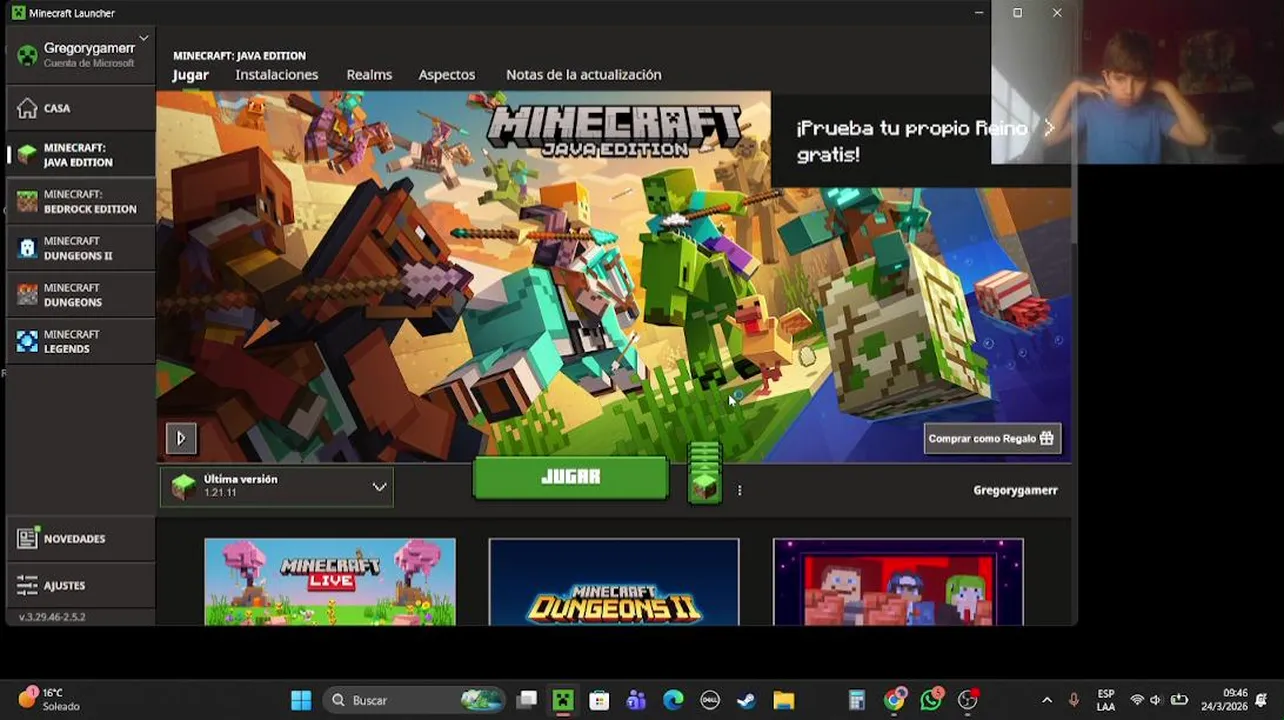The height and width of the screenshot is (720, 1284).
Task: Open the three-dot options menu
Action: pos(740,490)
